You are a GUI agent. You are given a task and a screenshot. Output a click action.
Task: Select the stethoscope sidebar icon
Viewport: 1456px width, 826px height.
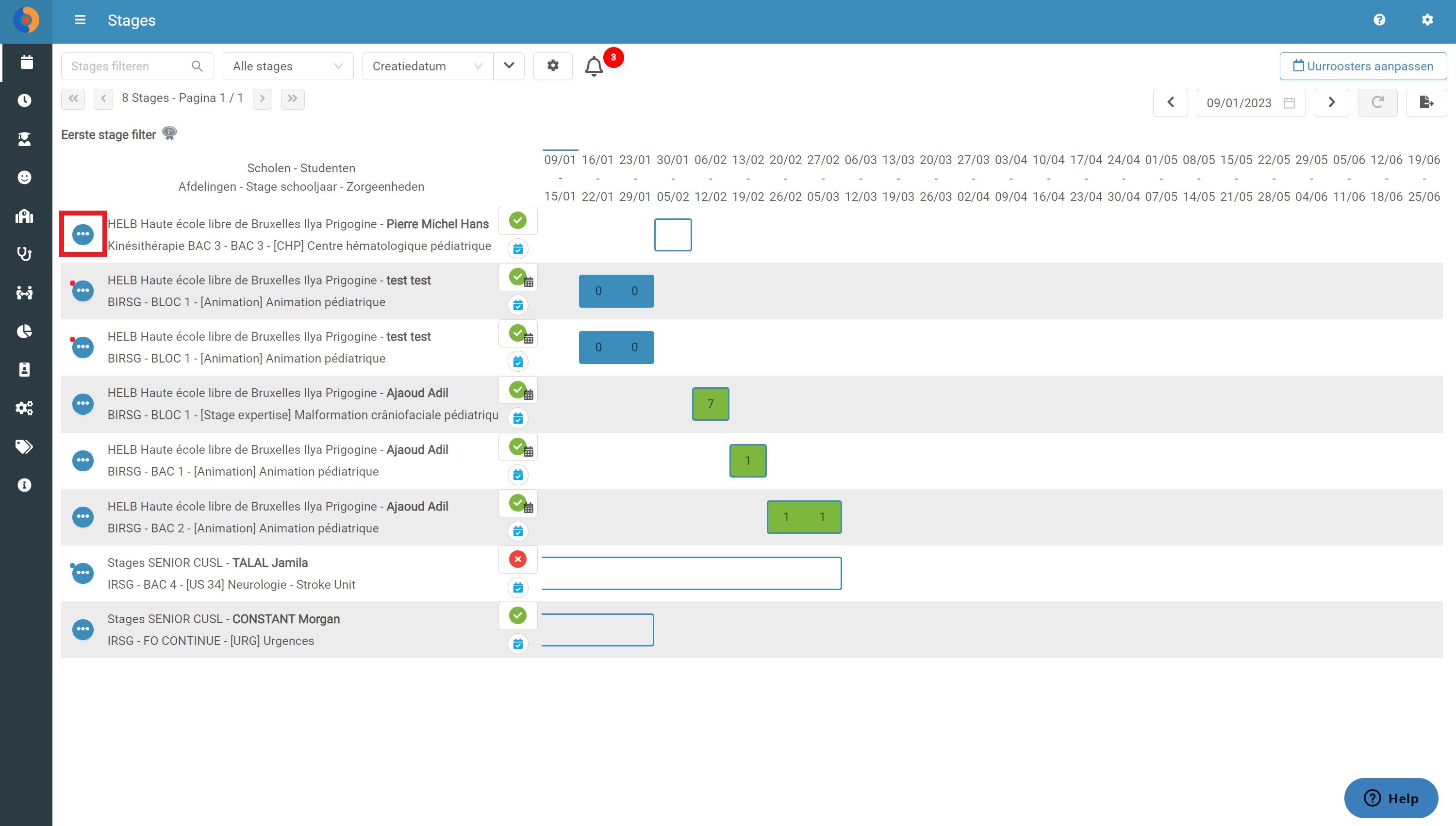click(24, 254)
